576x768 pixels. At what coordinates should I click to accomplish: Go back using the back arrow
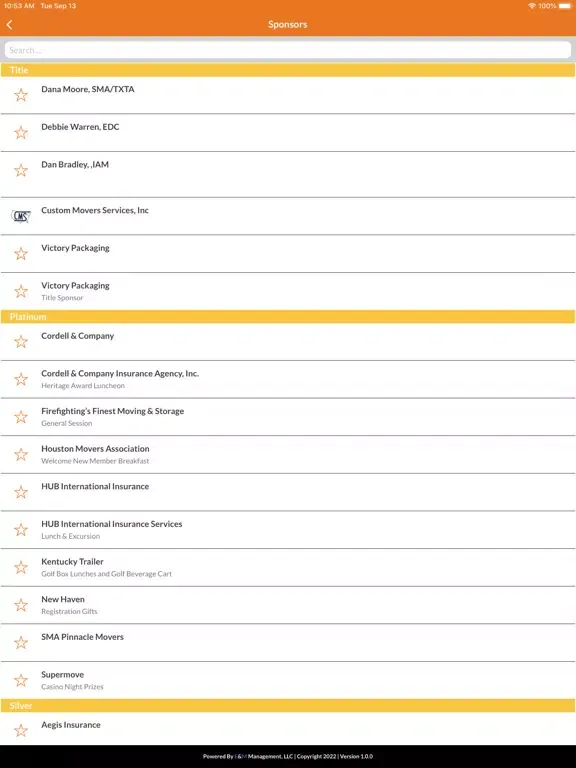click(9, 24)
